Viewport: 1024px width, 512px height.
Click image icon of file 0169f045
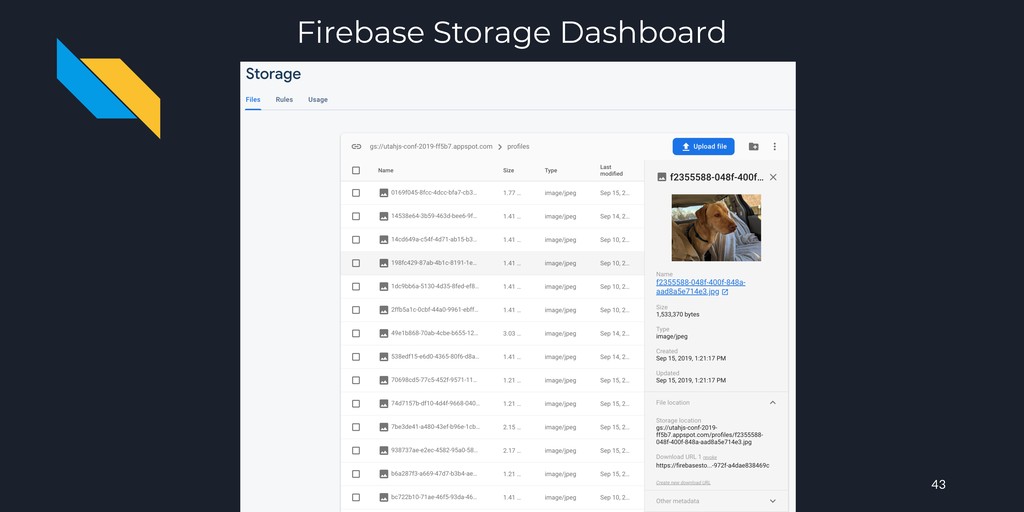pos(384,193)
